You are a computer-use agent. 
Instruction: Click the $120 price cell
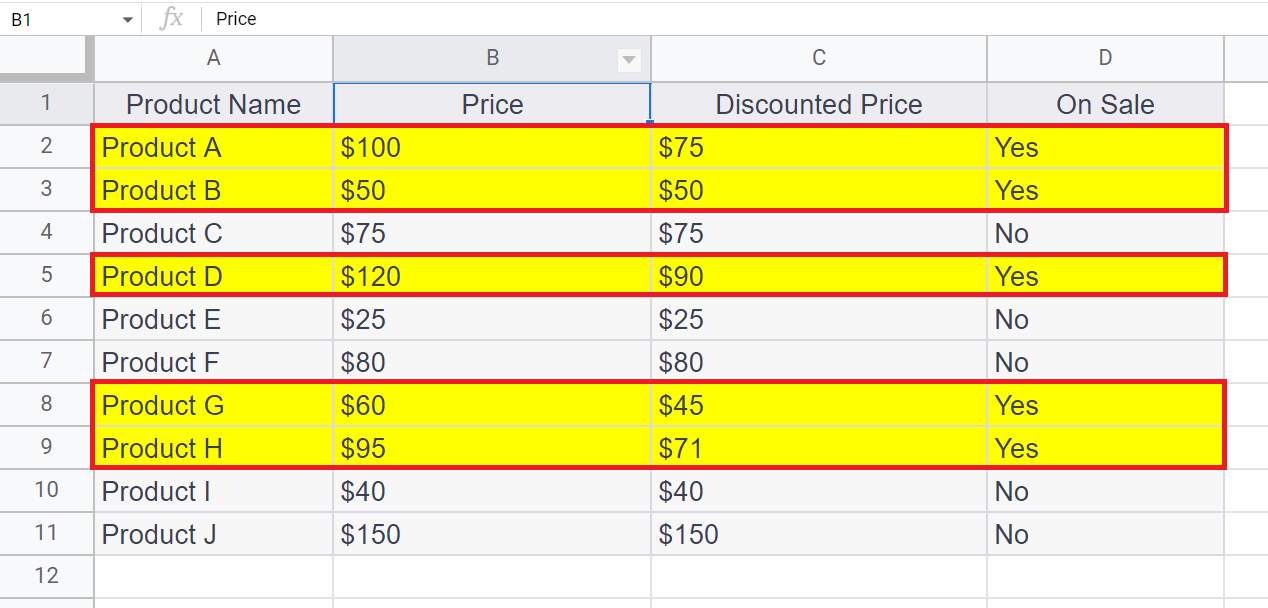click(x=491, y=276)
